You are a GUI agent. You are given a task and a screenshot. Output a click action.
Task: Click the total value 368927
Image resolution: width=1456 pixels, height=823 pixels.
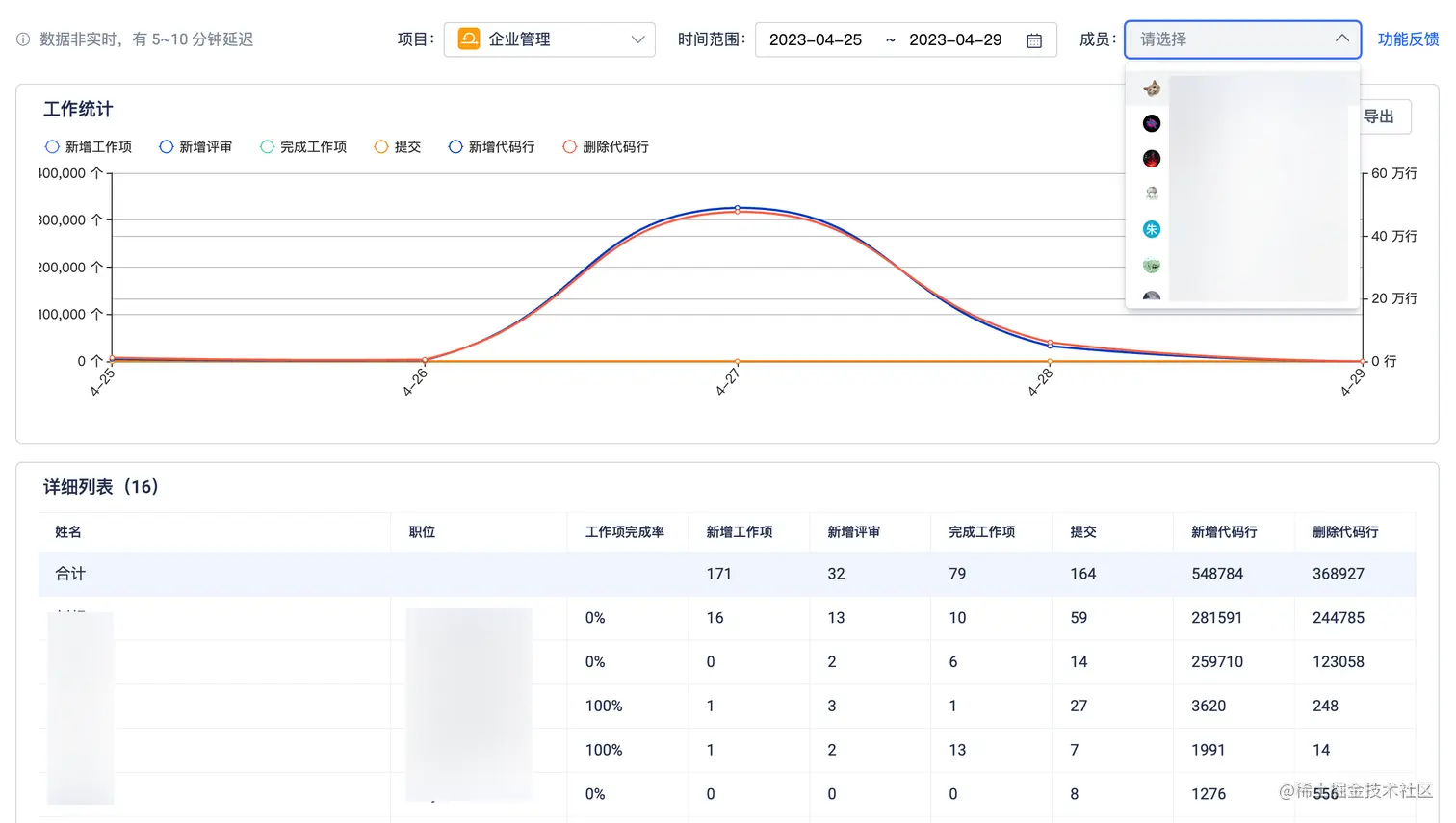click(1339, 574)
